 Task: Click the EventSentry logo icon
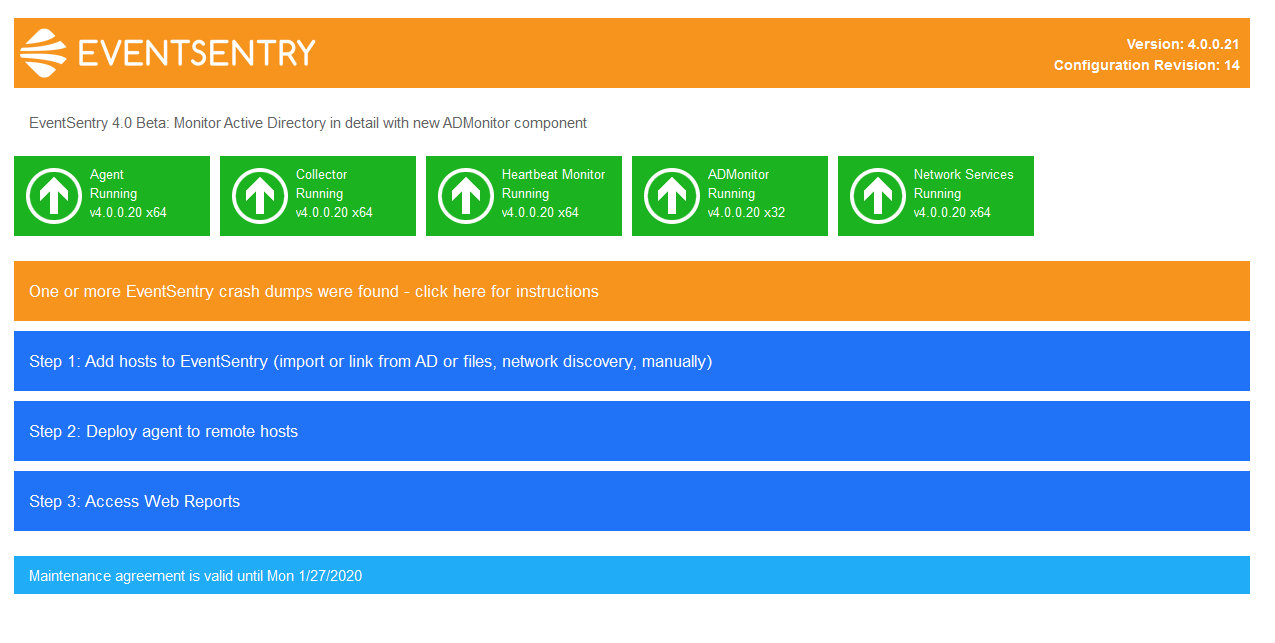coord(44,53)
